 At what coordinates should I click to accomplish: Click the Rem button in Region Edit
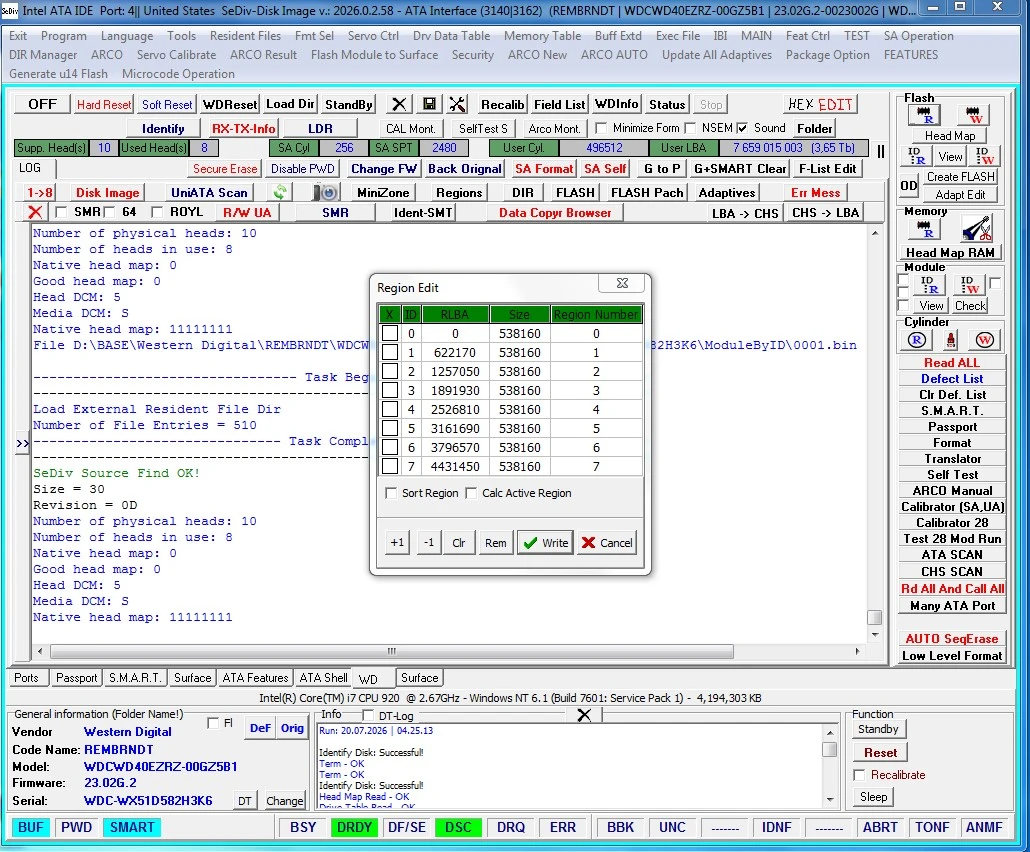(495, 543)
